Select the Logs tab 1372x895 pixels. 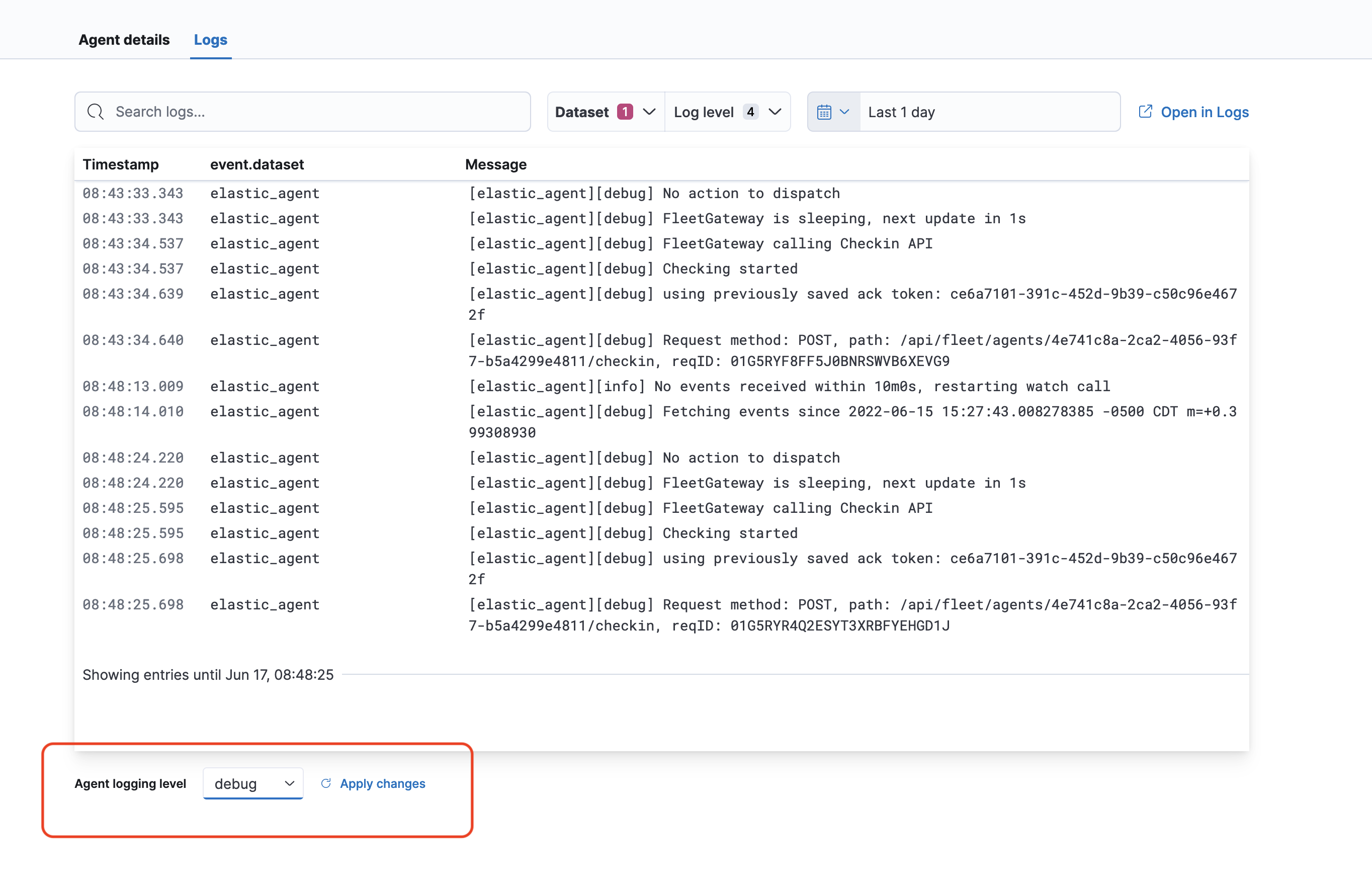click(210, 40)
